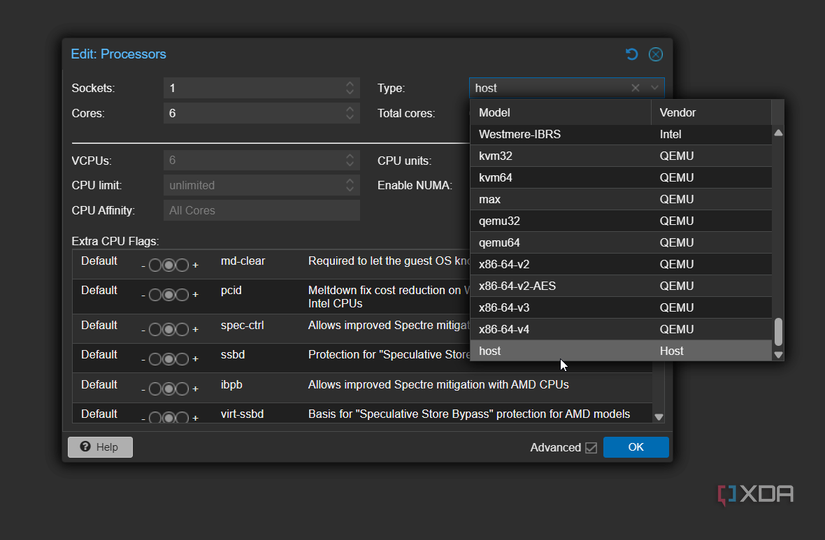The width and height of the screenshot is (825, 540).
Task: Disable the ibpb flag with minus radio
Action: (155, 389)
